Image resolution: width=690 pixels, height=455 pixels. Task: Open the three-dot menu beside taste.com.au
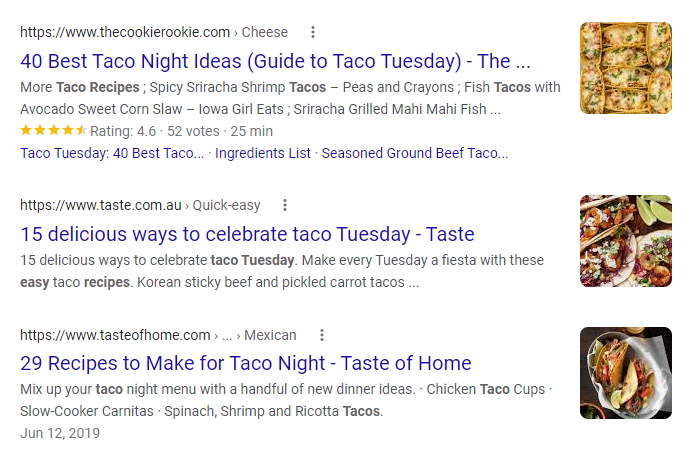pos(285,205)
